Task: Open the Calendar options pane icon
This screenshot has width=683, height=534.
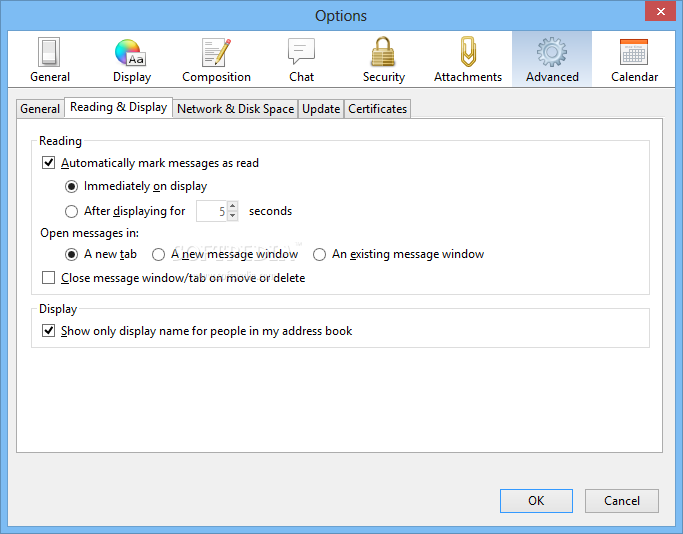Action: 634,59
